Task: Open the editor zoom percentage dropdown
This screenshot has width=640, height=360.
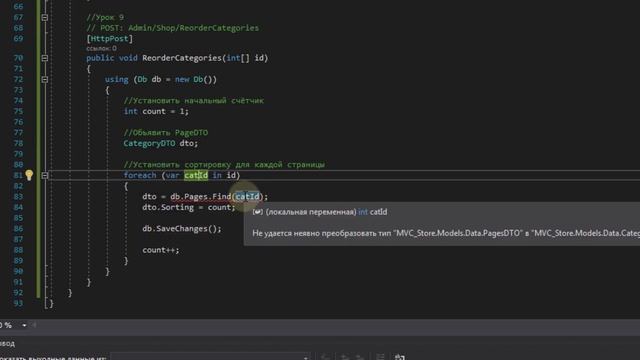Action: pyautogui.click(x=24, y=325)
